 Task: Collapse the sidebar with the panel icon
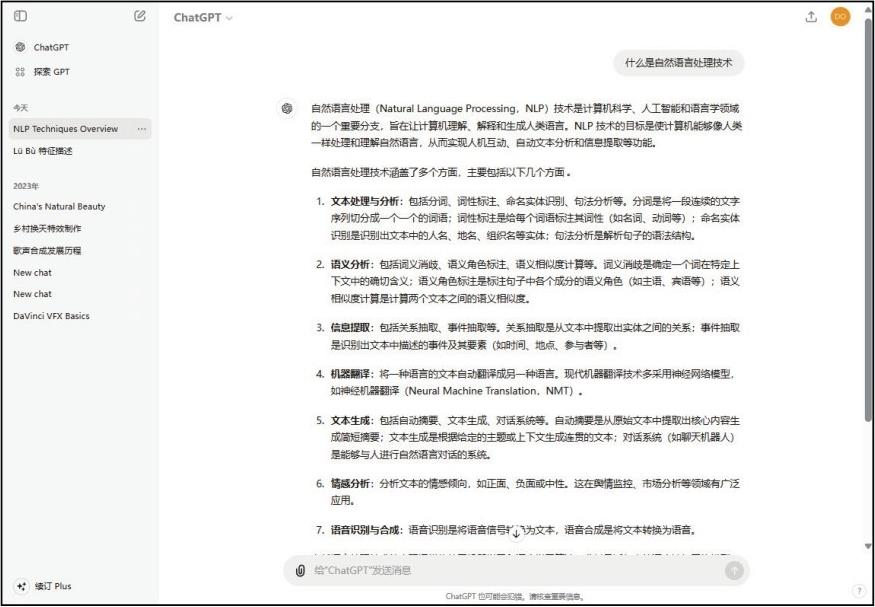point(21,17)
